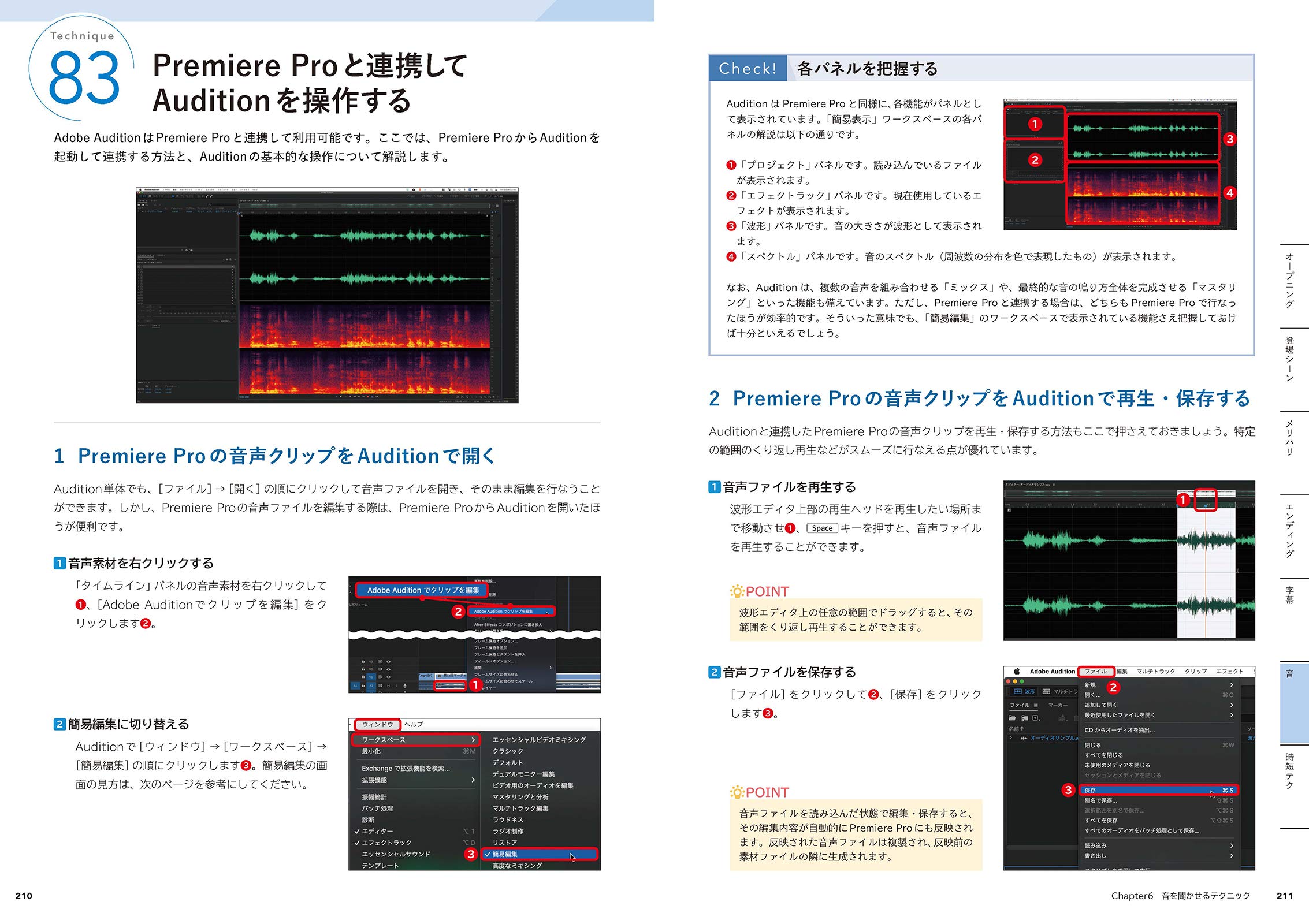Click the 名前 column header to sort

[1017, 729]
